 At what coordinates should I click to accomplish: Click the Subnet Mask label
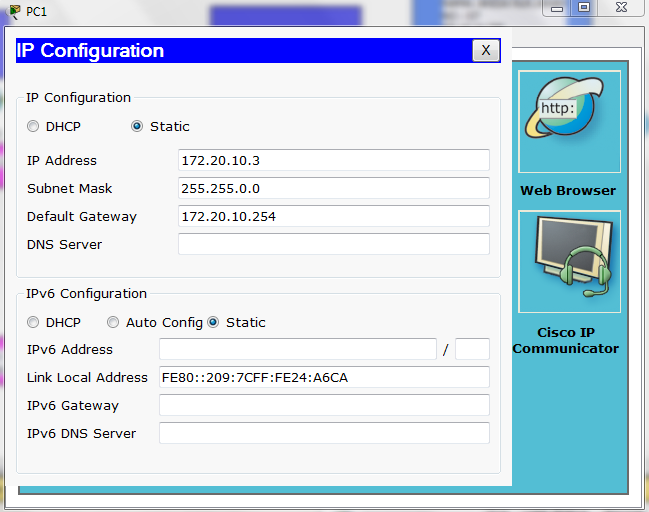click(x=70, y=188)
